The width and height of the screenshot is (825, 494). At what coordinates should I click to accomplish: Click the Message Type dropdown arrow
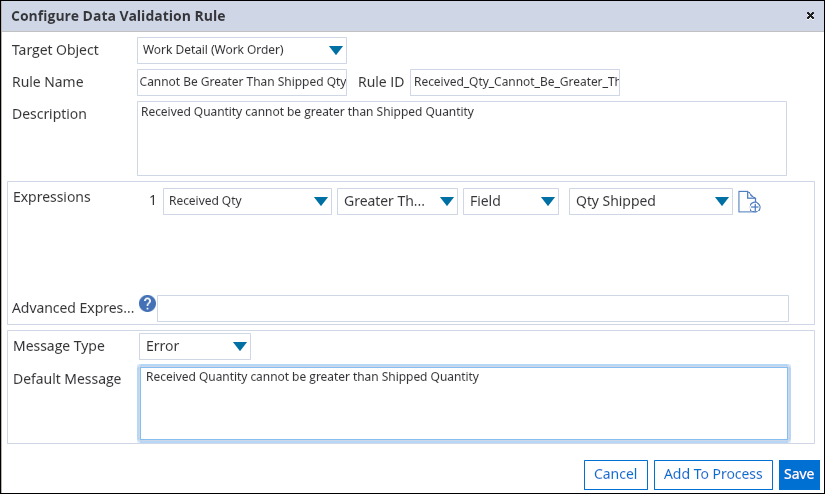pos(240,346)
